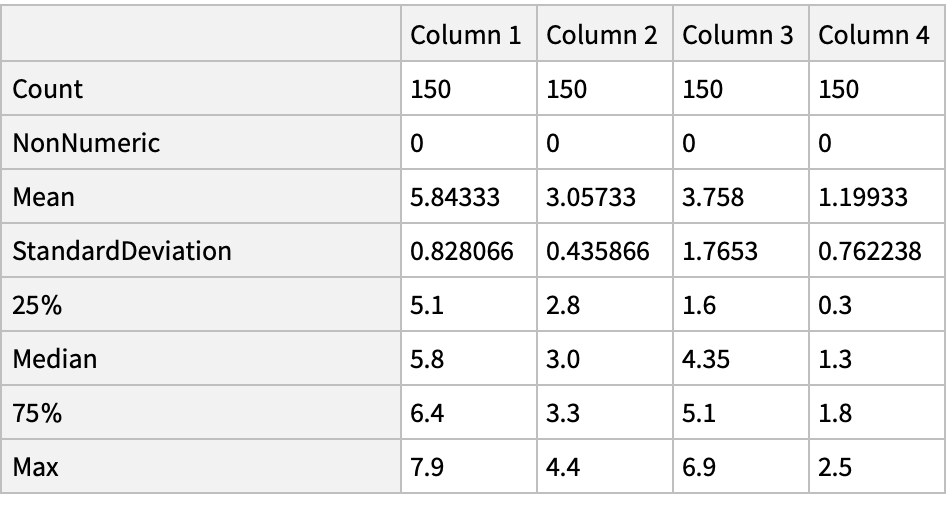Viewport: 946px width, 528px height.
Task: Click the max value 7.9
Action: tap(427, 466)
